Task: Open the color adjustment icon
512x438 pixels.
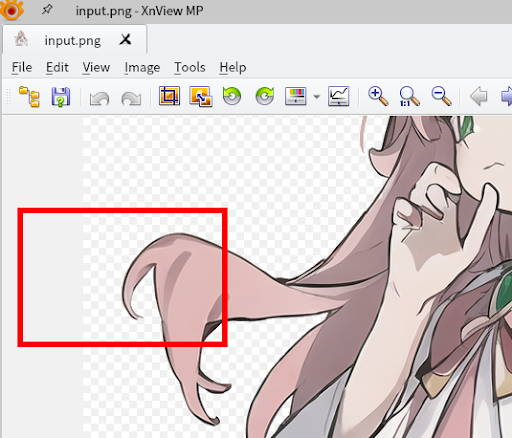Action: click(x=296, y=96)
